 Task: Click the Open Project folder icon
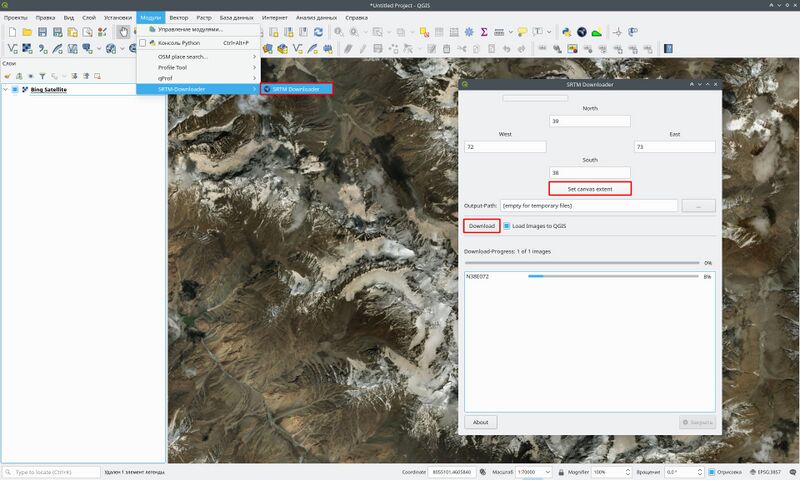(27, 32)
